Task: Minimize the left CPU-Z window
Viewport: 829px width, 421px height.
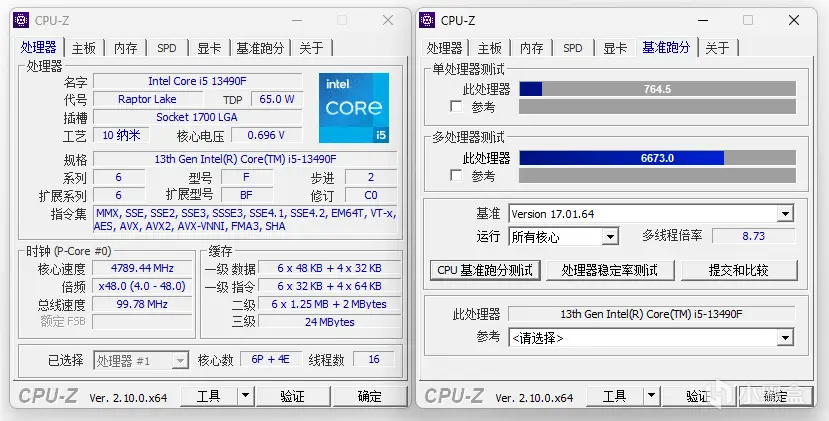Action: [x=297, y=21]
